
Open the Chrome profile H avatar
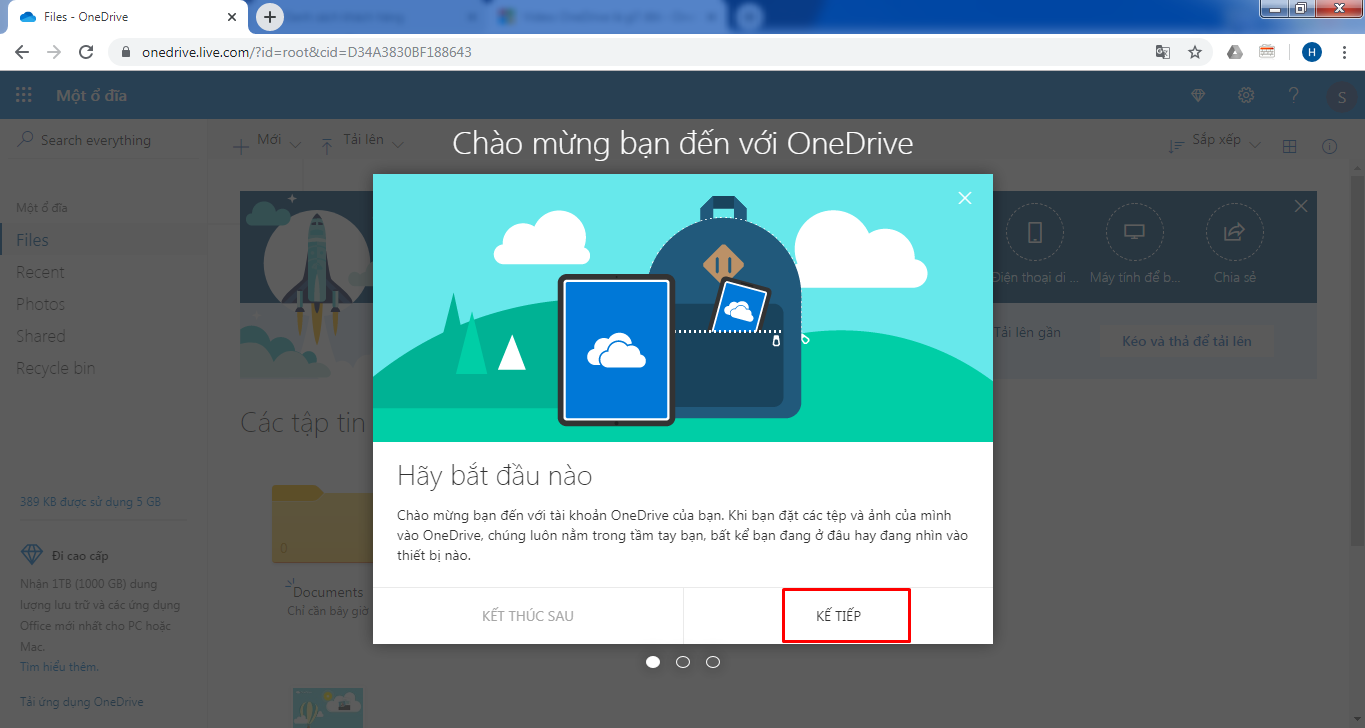point(1312,52)
